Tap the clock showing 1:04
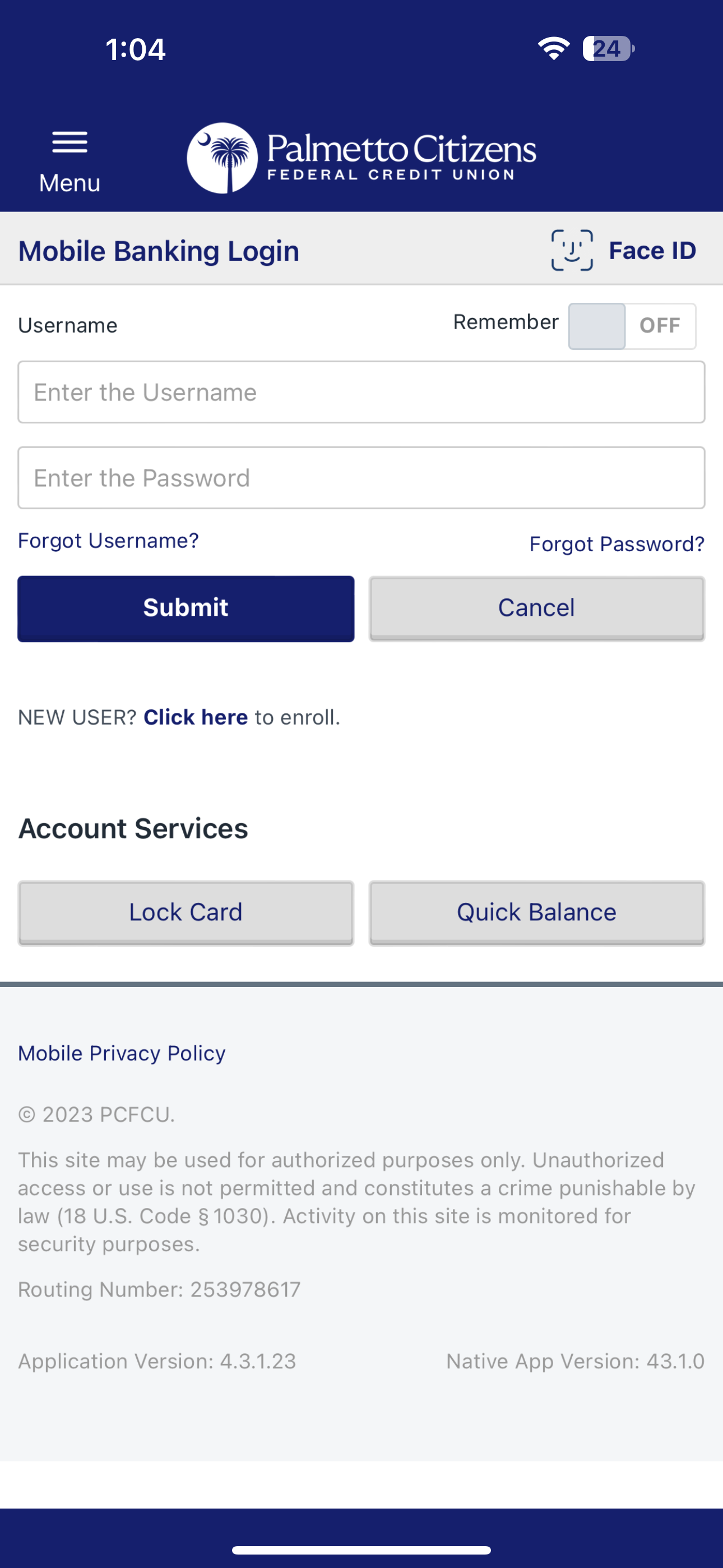Image resolution: width=723 pixels, height=1568 pixels. (x=135, y=49)
